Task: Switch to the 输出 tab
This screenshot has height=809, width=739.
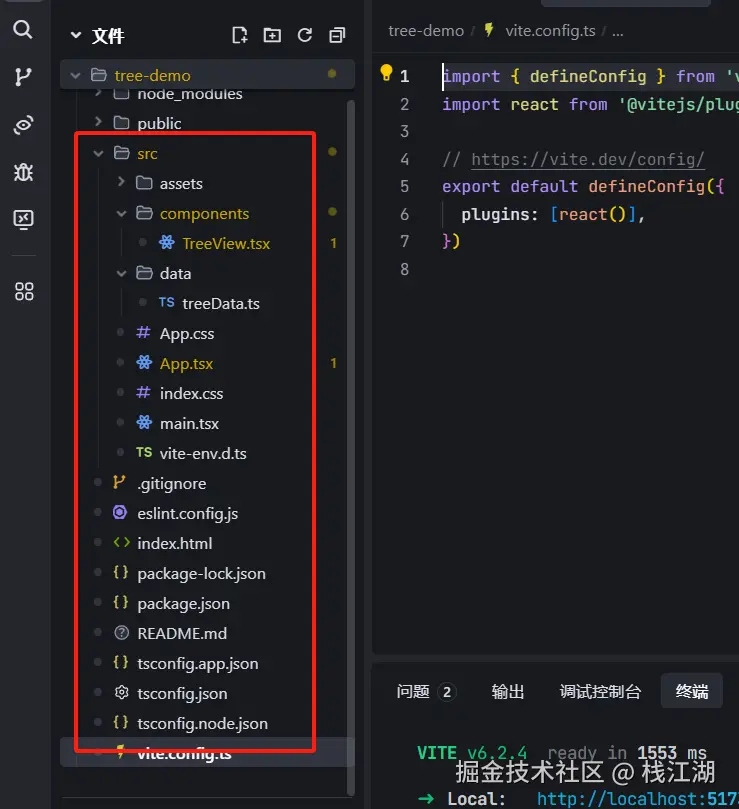Action: (508, 691)
